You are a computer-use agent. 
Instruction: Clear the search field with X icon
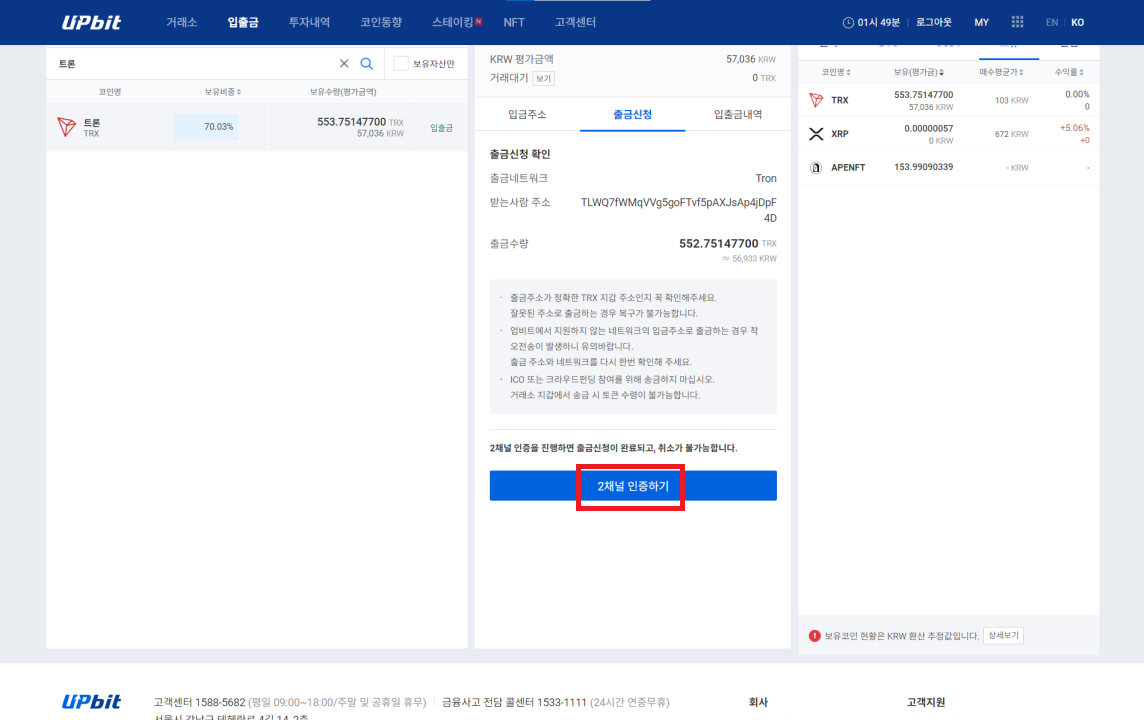pos(344,63)
